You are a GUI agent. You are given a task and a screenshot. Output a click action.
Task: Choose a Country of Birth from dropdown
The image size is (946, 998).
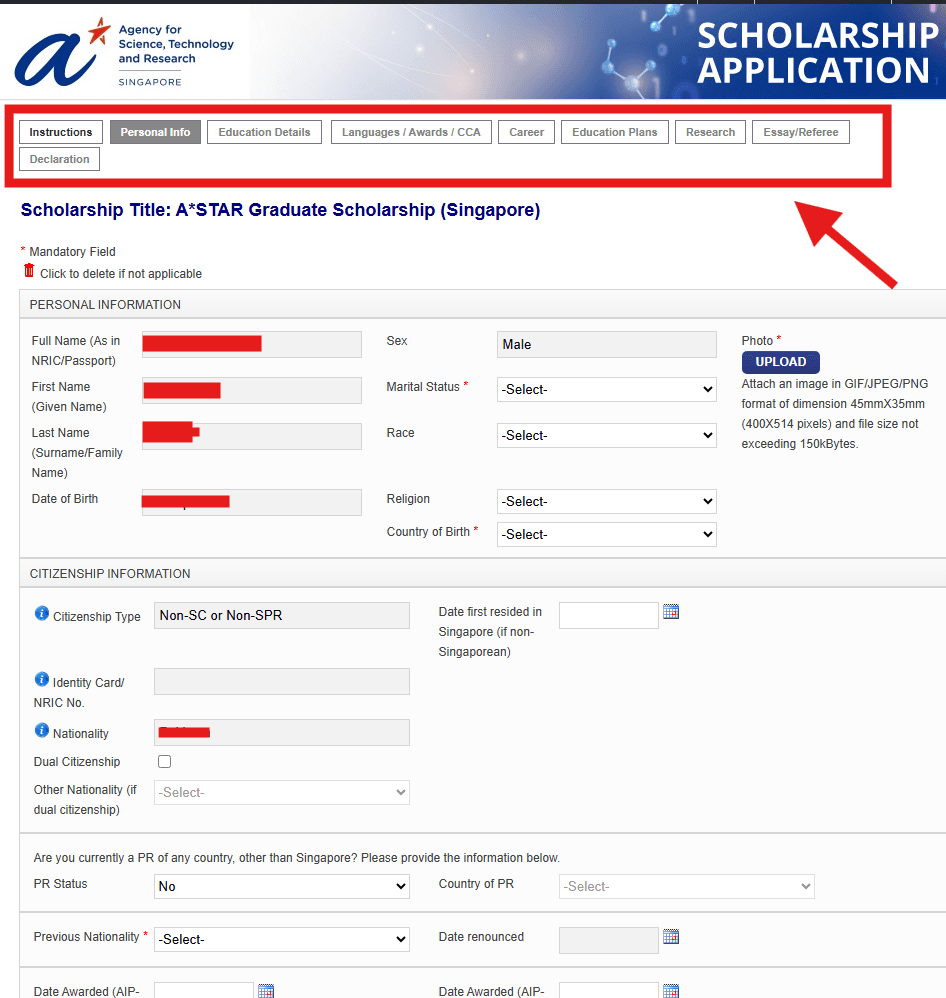click(x=607, y=535)
